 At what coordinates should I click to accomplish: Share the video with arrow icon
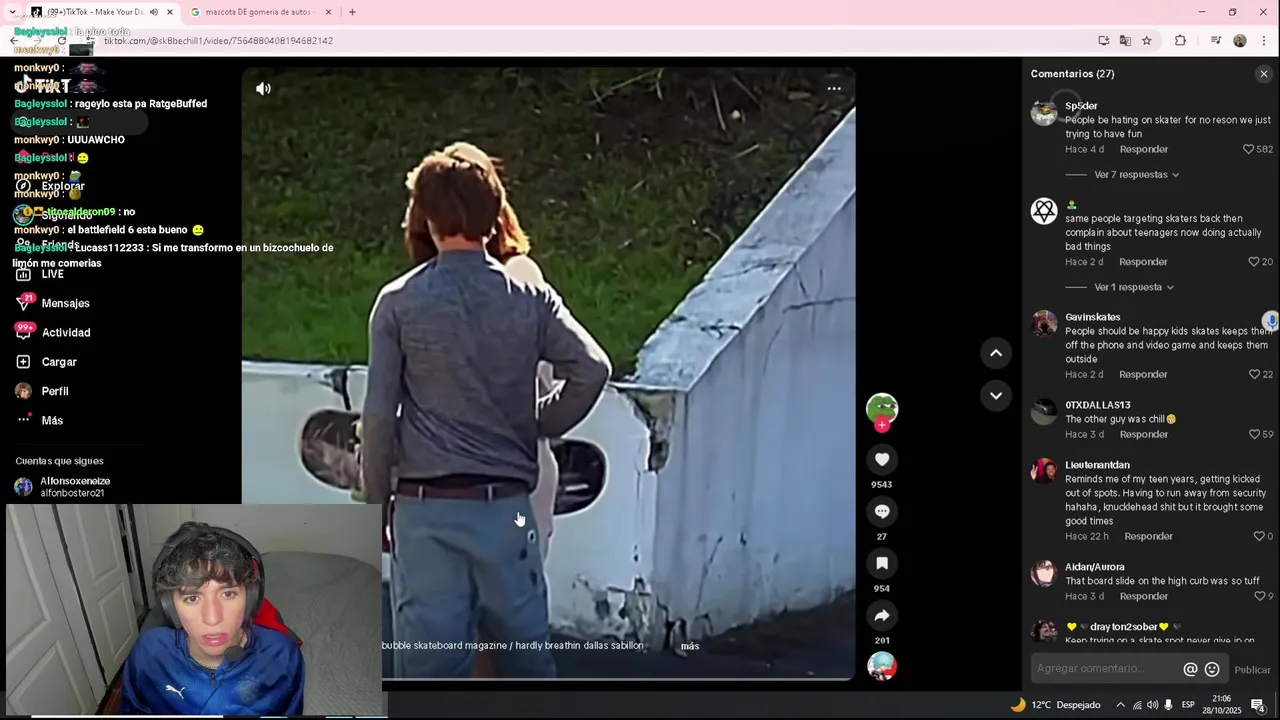pyautogui.click(x=882, y=615)
